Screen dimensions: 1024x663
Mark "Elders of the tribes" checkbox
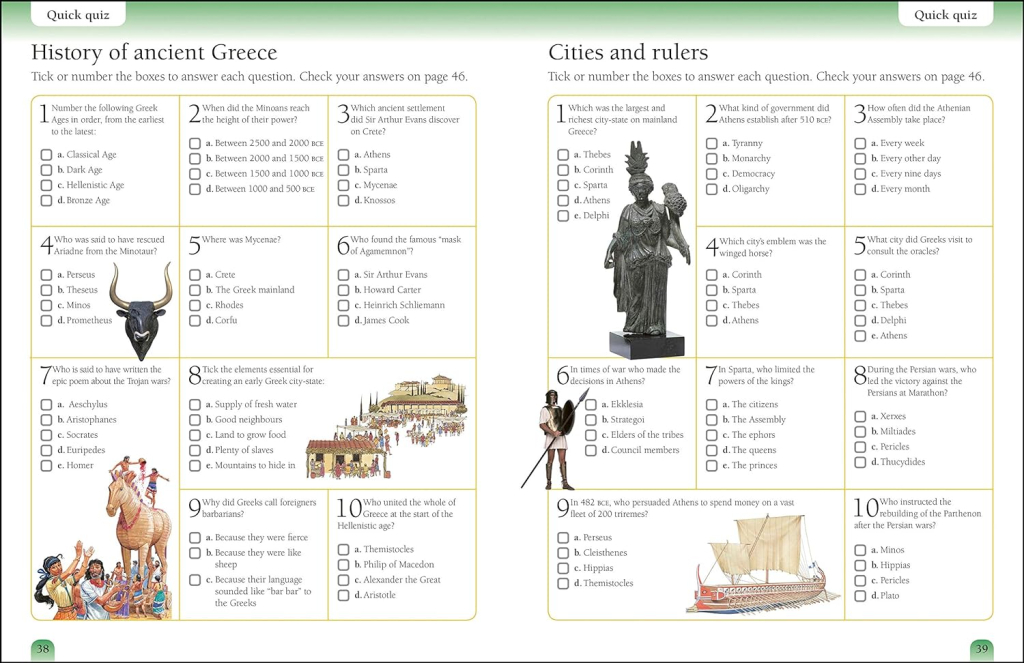(x=591, y=435)
